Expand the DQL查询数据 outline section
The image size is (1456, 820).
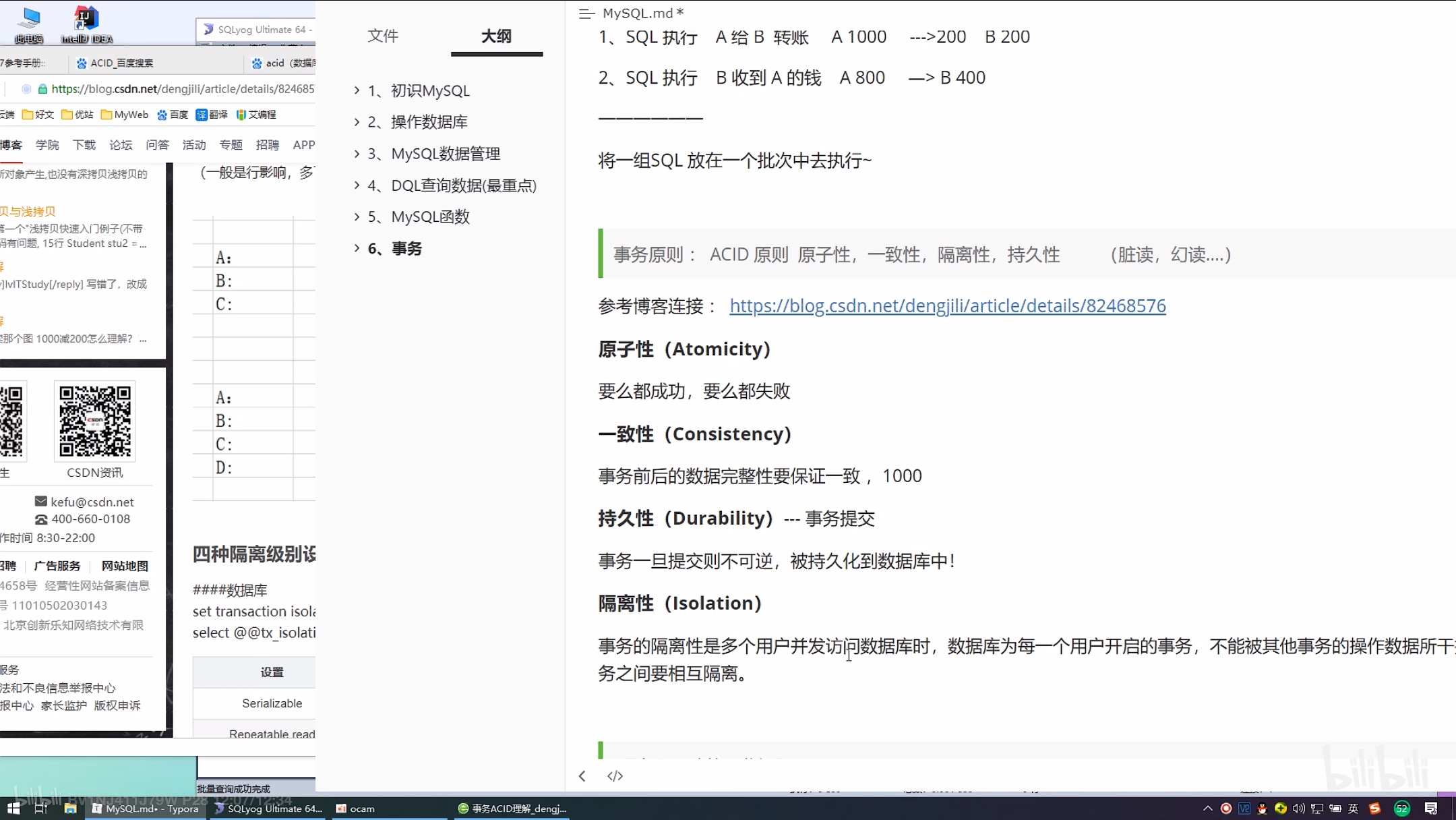click(x=357, y=185)
